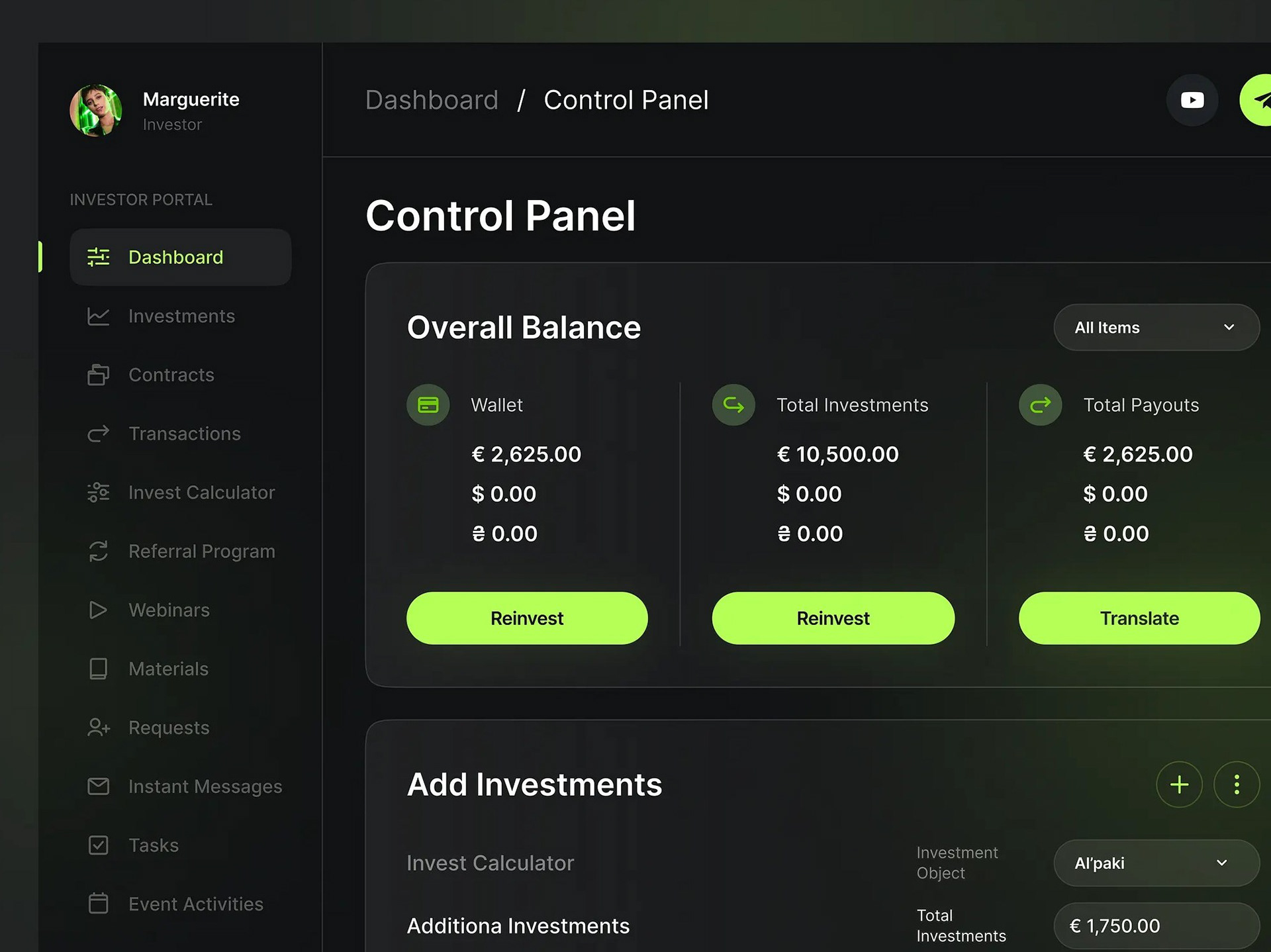Viewport: 1271px width, 952px height.
Task: Open Tasks from the sidebar
Action: (153, 845)
